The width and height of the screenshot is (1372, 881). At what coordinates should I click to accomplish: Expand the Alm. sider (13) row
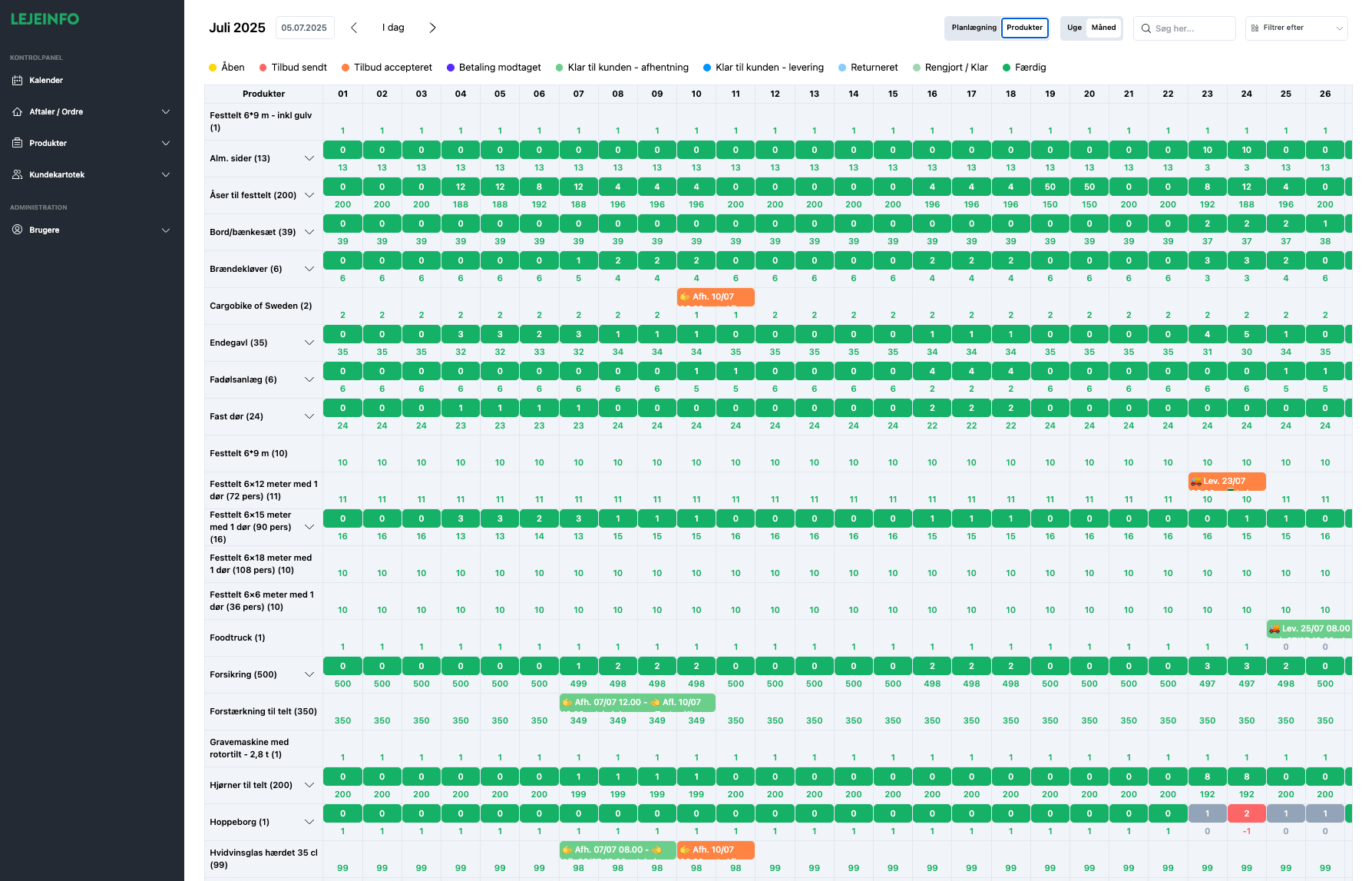tap(309, 159)
